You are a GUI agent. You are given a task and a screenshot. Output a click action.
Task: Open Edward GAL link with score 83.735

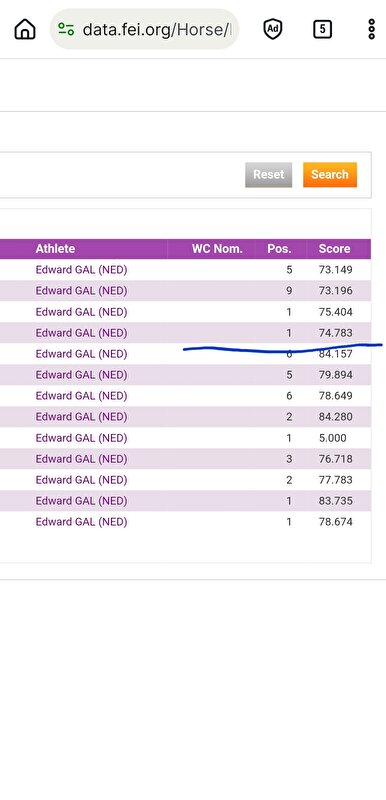pyautogui.click(x=81, y=501)
